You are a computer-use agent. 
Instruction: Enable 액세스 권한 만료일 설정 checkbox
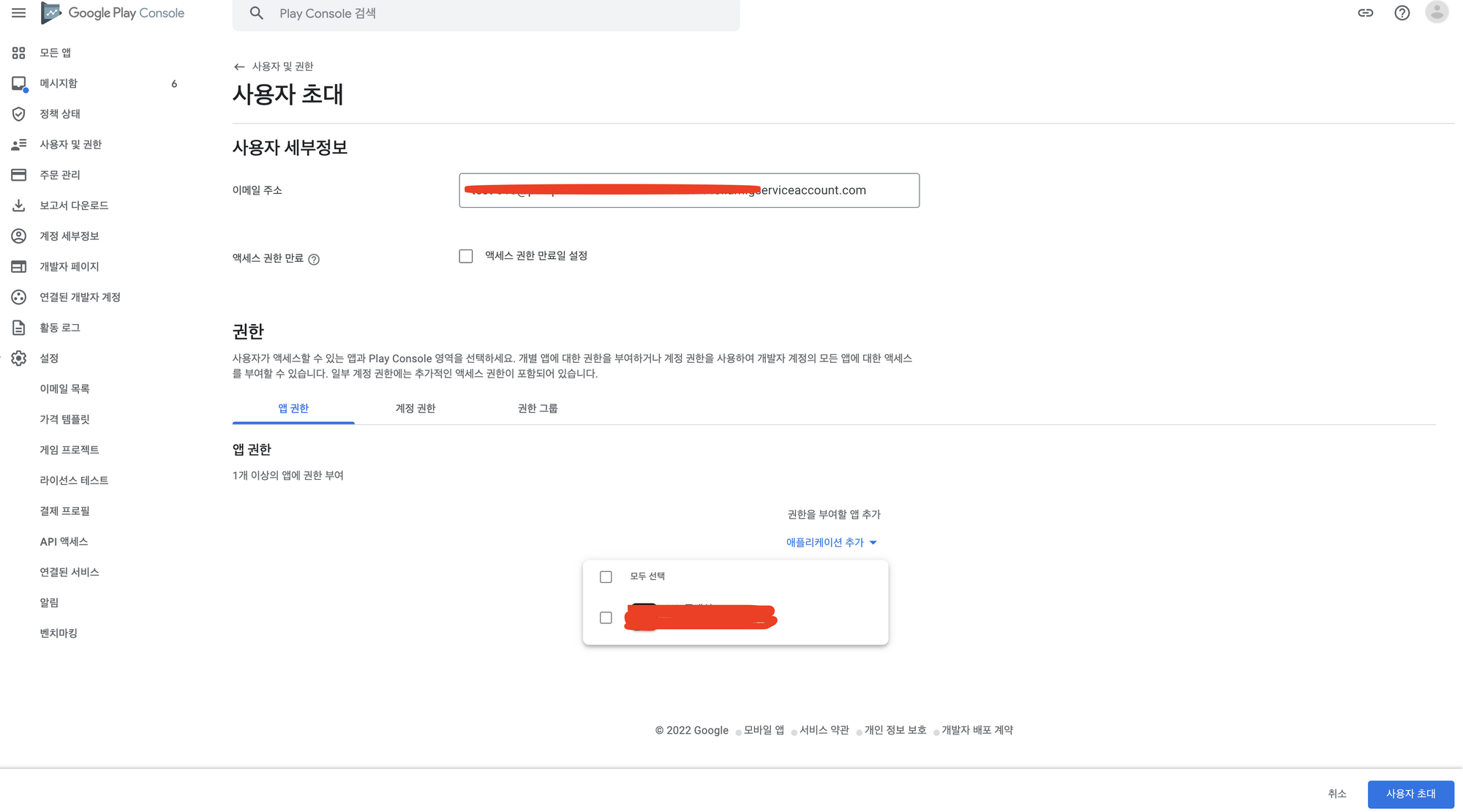pyautogui.click(x=466, y=256)
